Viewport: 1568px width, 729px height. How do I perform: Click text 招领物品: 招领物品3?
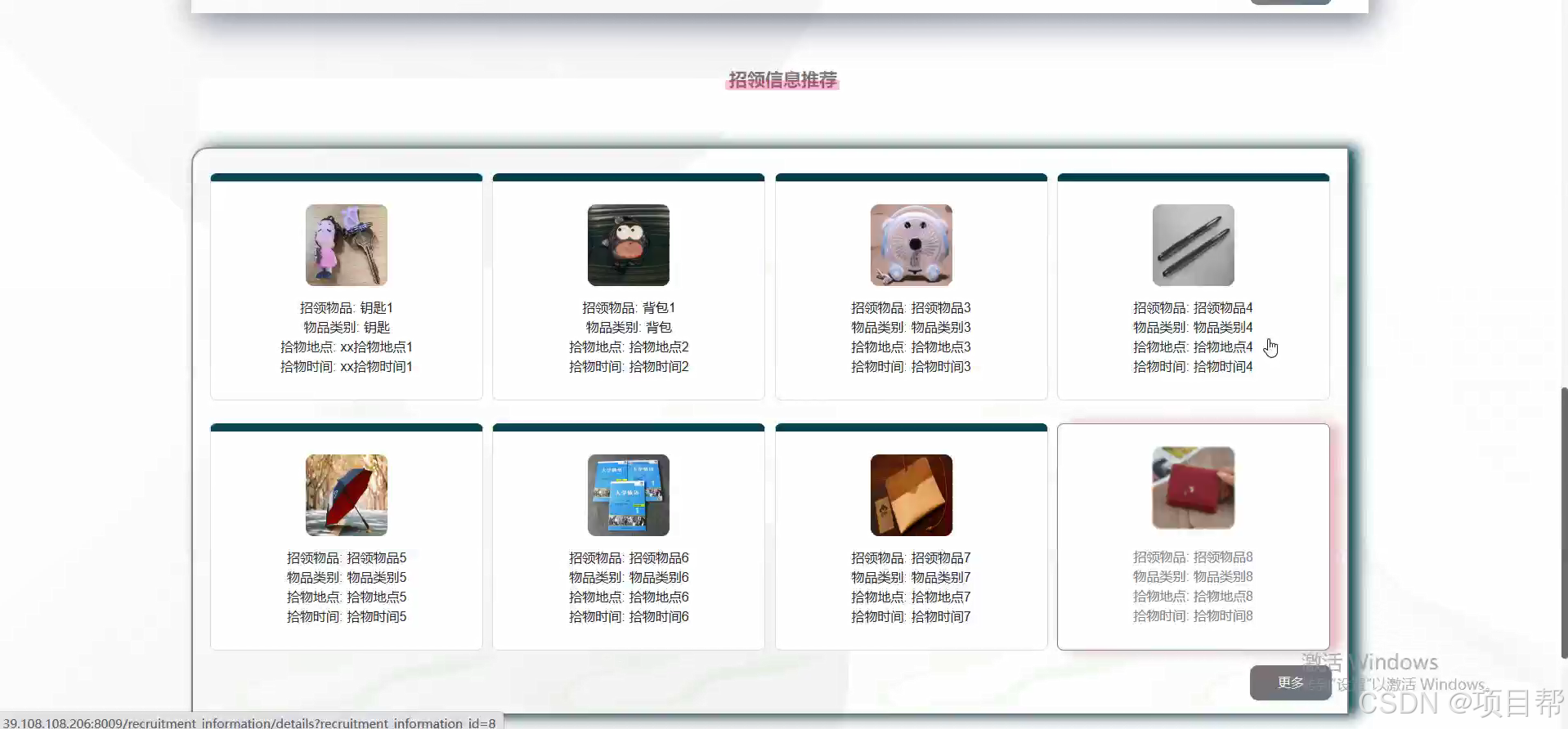[x=912, y=308]
